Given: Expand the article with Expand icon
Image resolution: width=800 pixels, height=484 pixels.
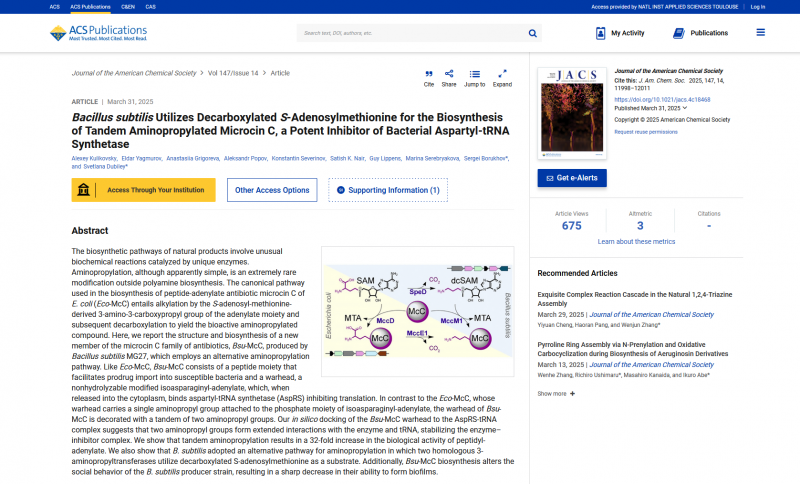Looking at the screenshot, I should 502,73.
